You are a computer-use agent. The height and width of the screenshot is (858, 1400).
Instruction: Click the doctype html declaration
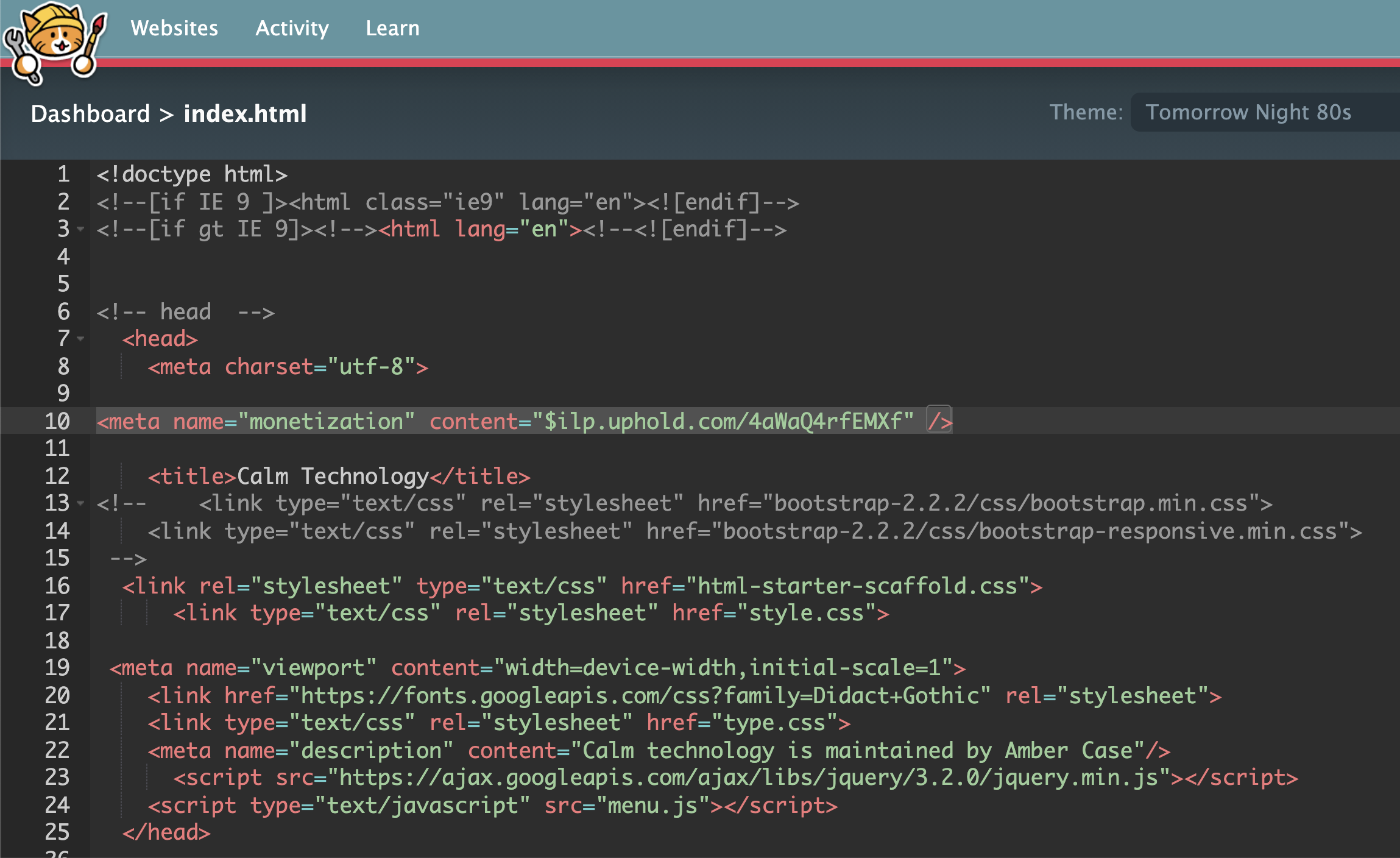[192, 174]
